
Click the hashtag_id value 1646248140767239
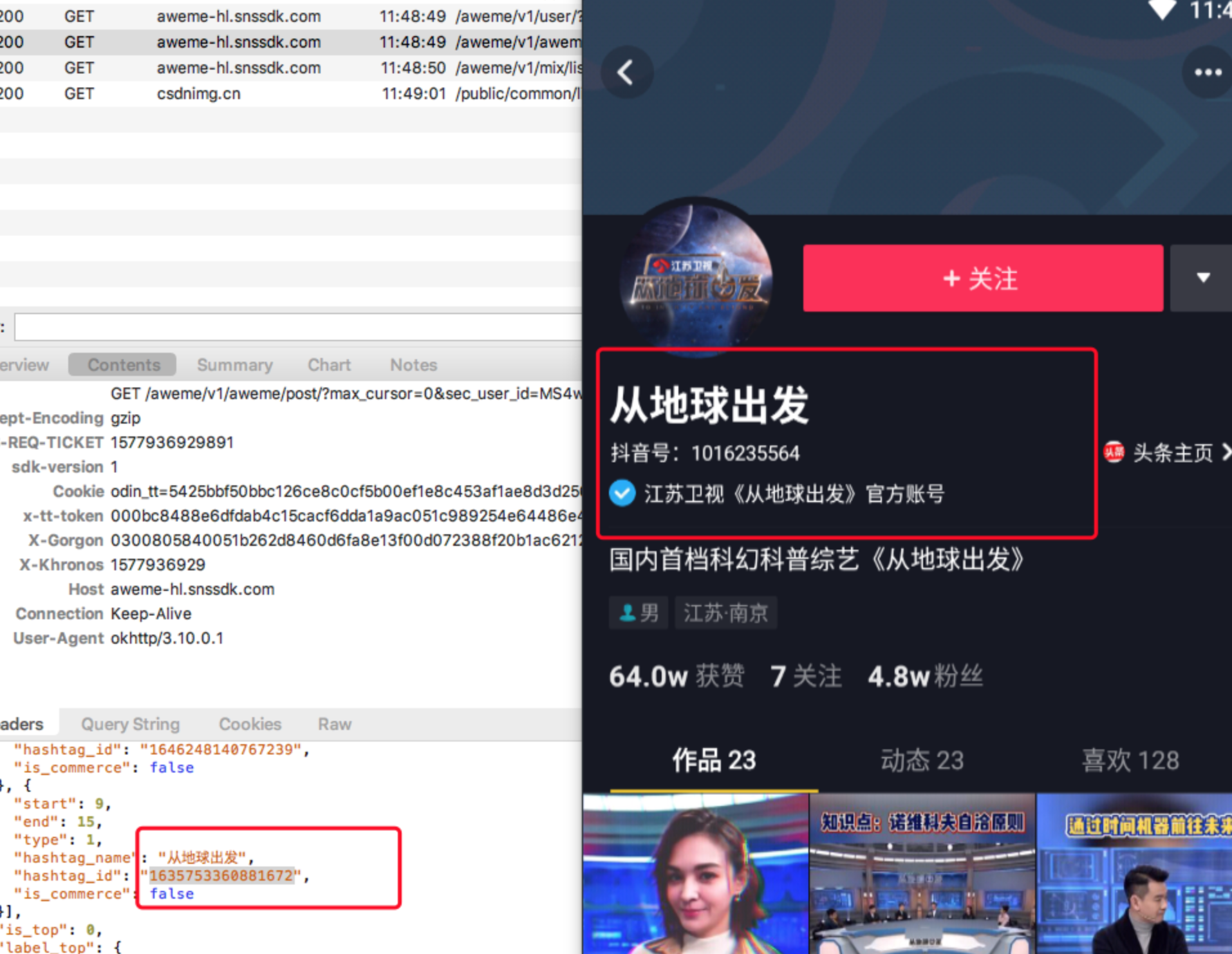pos(221,749)
